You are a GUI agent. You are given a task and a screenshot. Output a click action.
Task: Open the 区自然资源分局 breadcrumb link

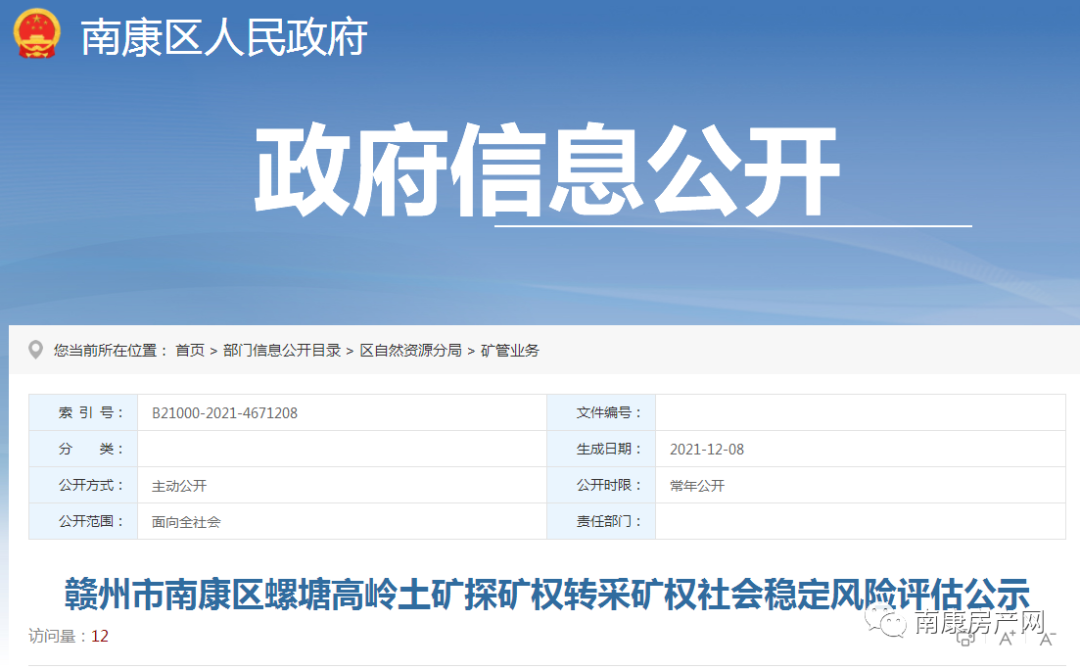click(x=409, y=350)
